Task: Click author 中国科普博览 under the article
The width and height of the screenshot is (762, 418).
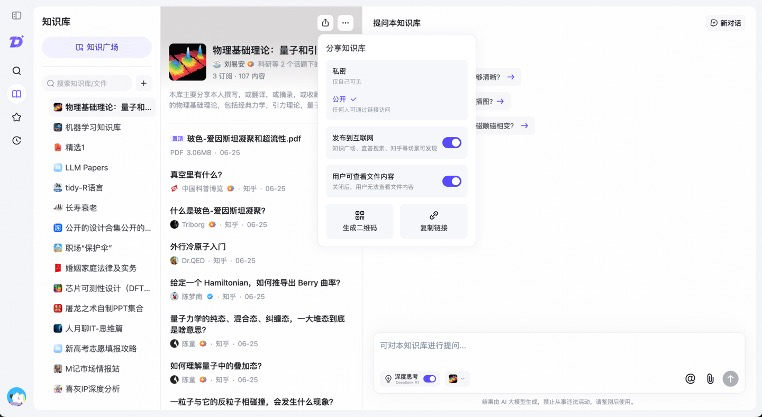Action: (x=202, y=189)
